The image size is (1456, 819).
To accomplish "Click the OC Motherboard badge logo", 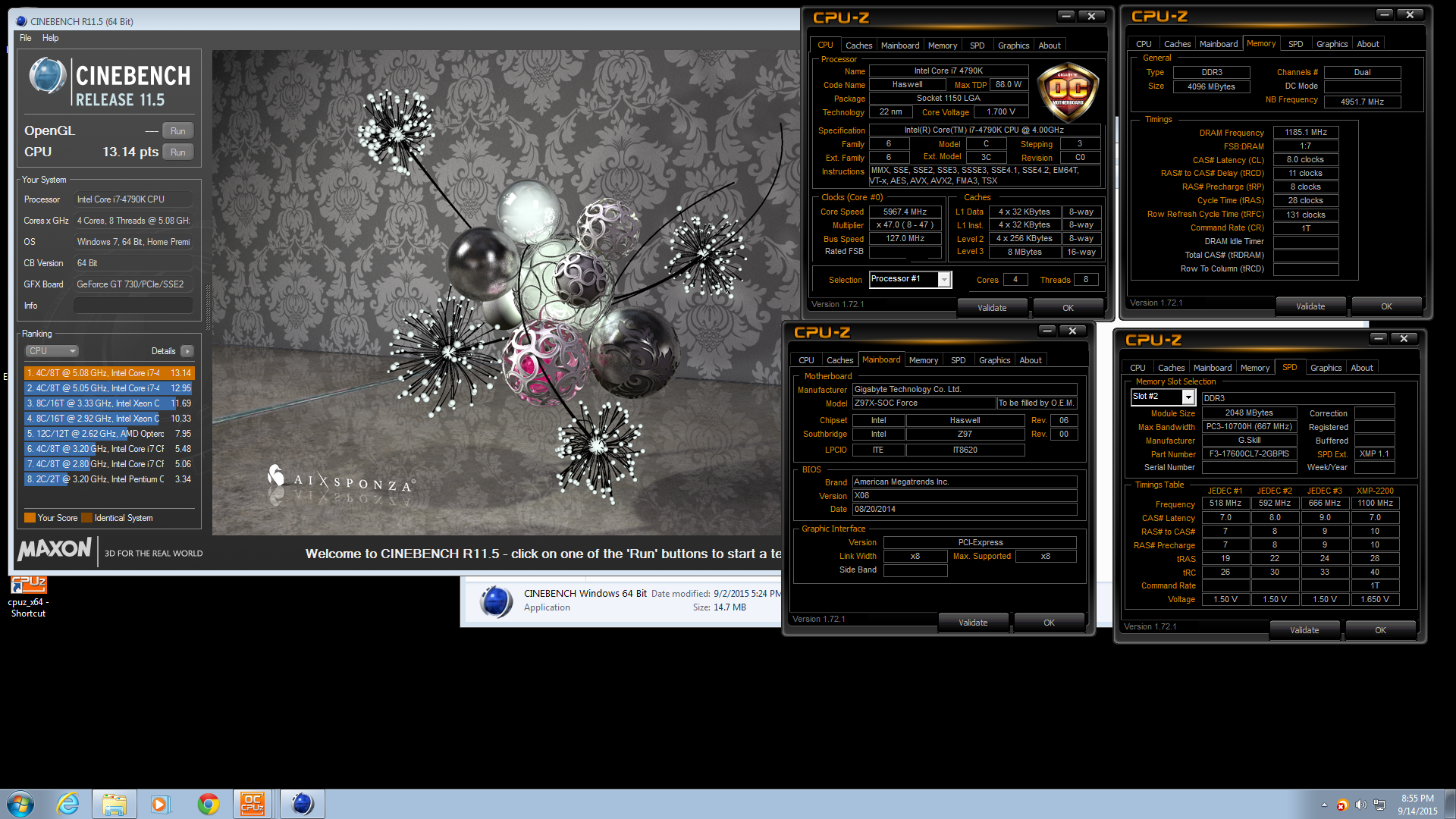I will (1068, 94).
